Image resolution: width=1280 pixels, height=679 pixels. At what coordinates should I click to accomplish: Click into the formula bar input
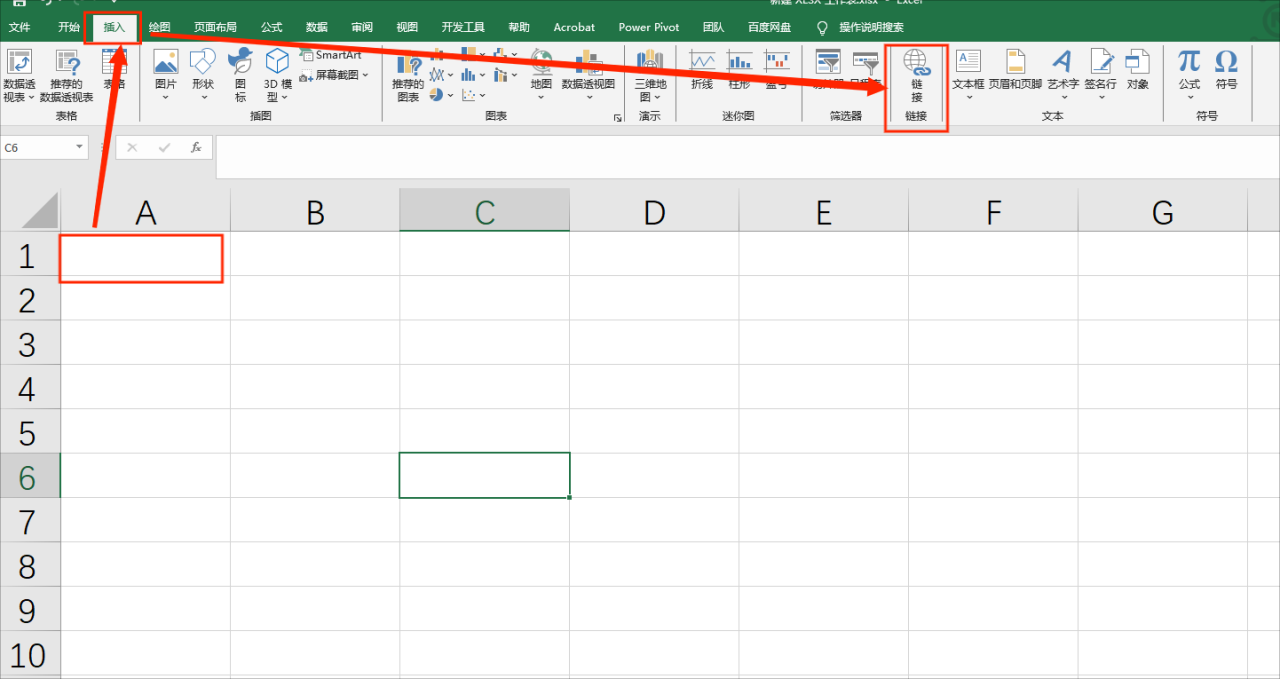746,155
